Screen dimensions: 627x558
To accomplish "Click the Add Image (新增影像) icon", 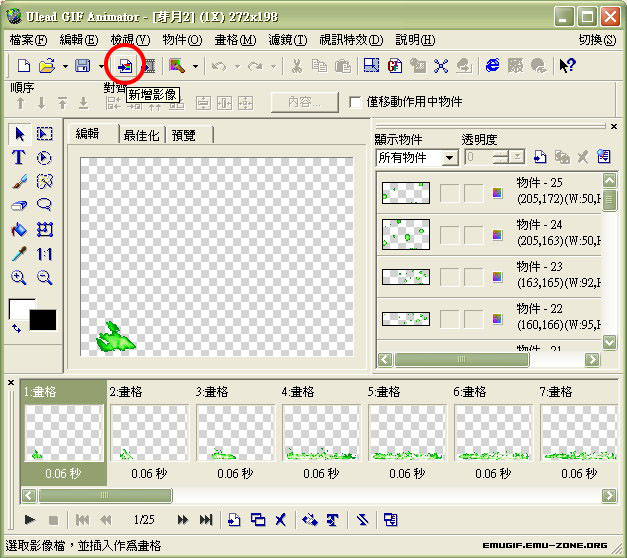I will click(125, 66).
